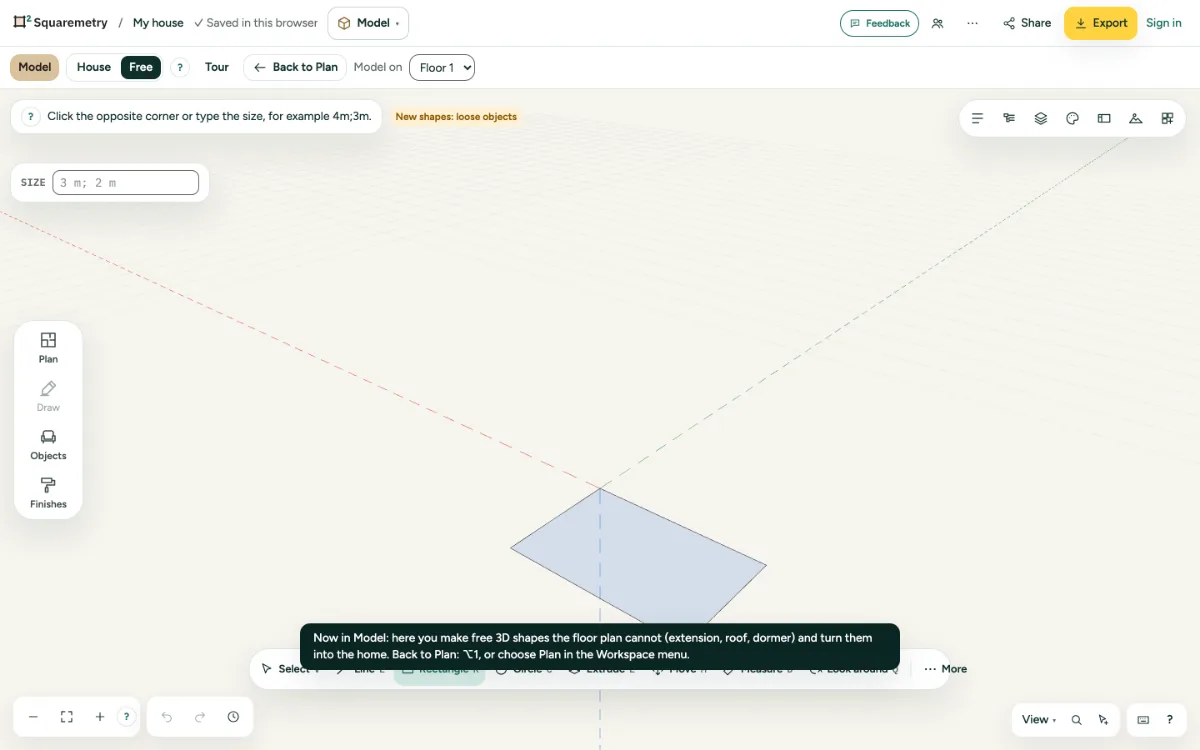Zoom out with the minus button
This screenshot has width=1200, height=750.
click(x=33, y=717)
